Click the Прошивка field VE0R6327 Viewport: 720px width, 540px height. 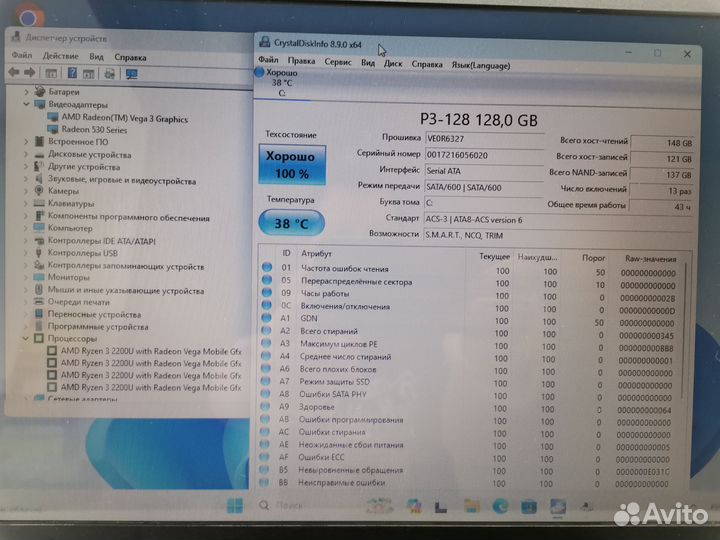[x=484, y=139]
